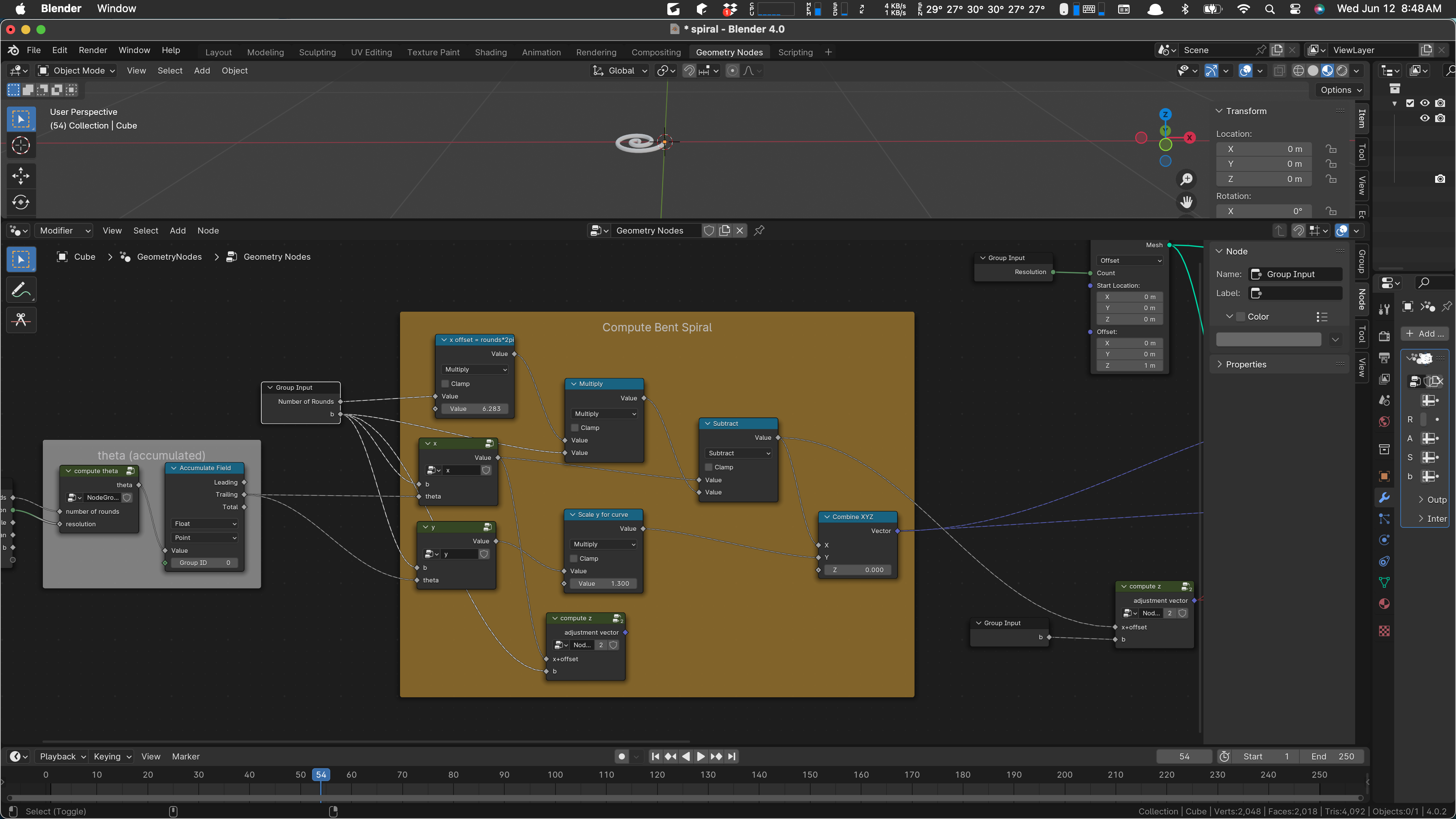1456x819 pixels.
Task: Add a new workspace with plus button
Action: coord(828,52)
